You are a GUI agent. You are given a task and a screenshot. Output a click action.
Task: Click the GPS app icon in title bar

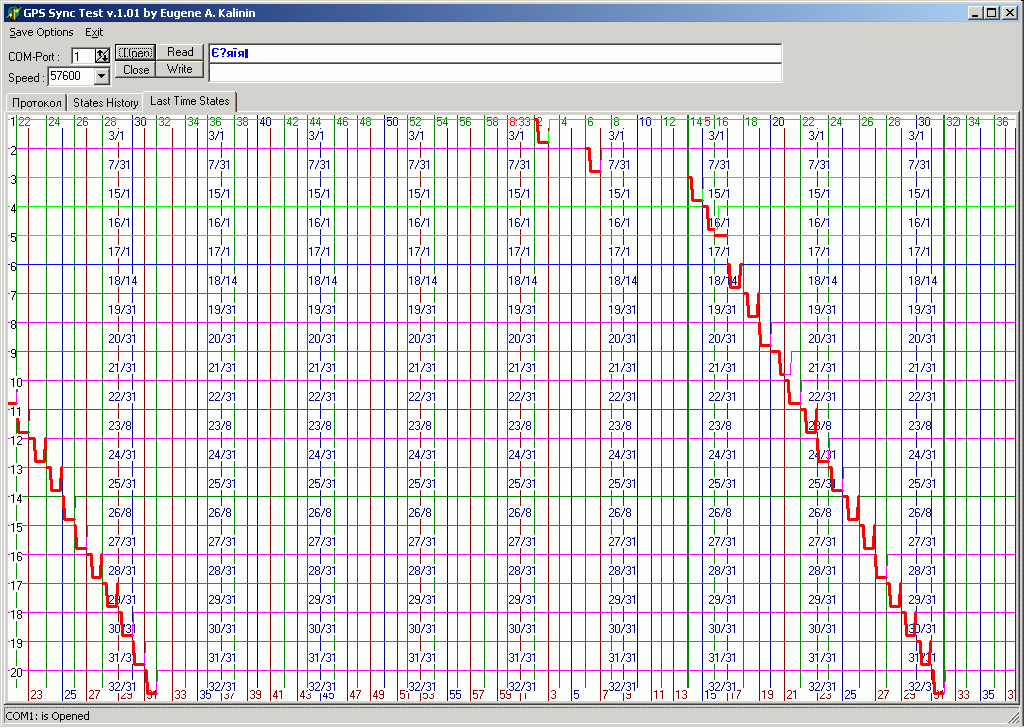pyautogui.click(x=12, y=12)
